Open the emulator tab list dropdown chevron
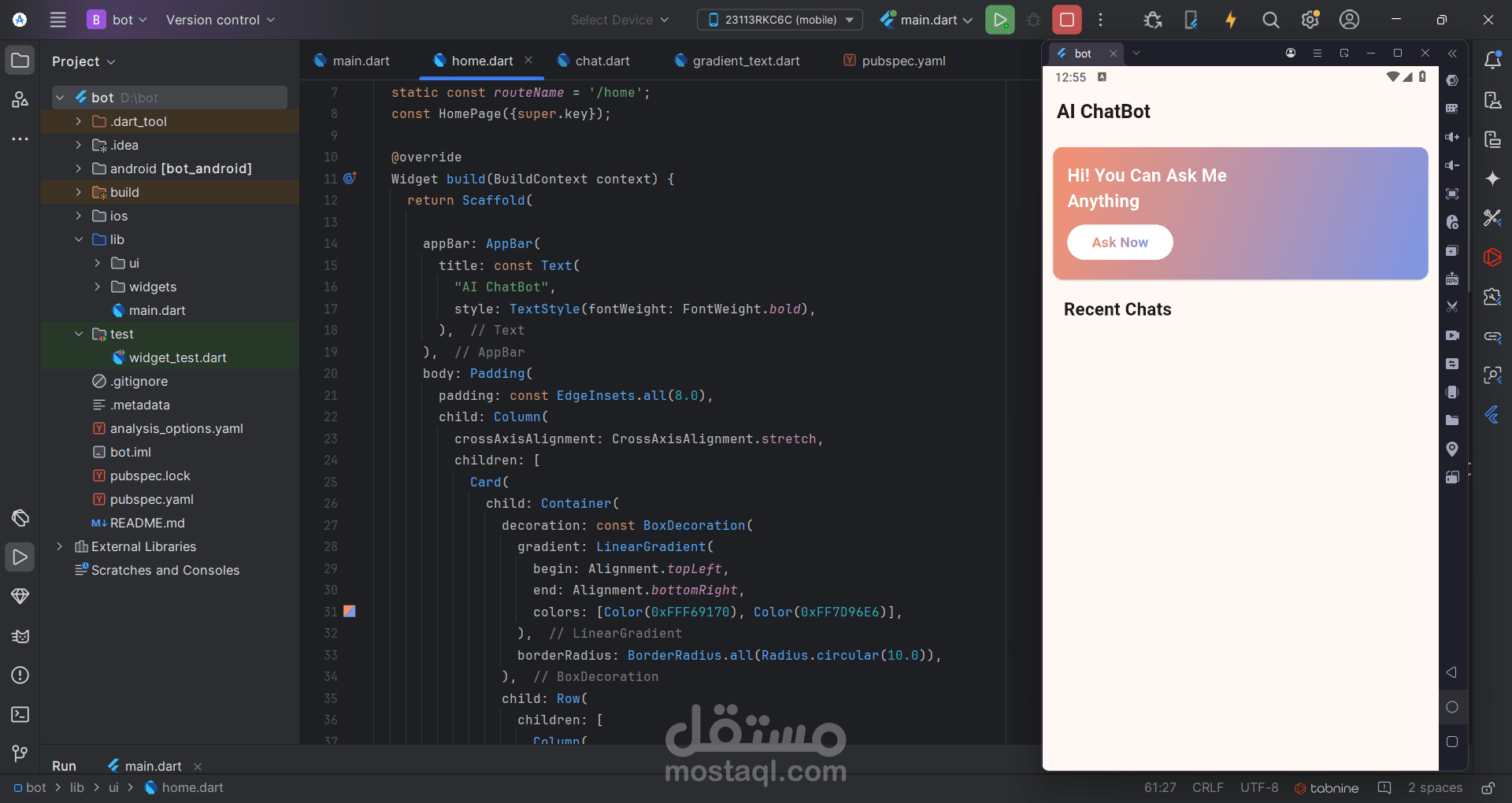 [x=1136, y=53]
